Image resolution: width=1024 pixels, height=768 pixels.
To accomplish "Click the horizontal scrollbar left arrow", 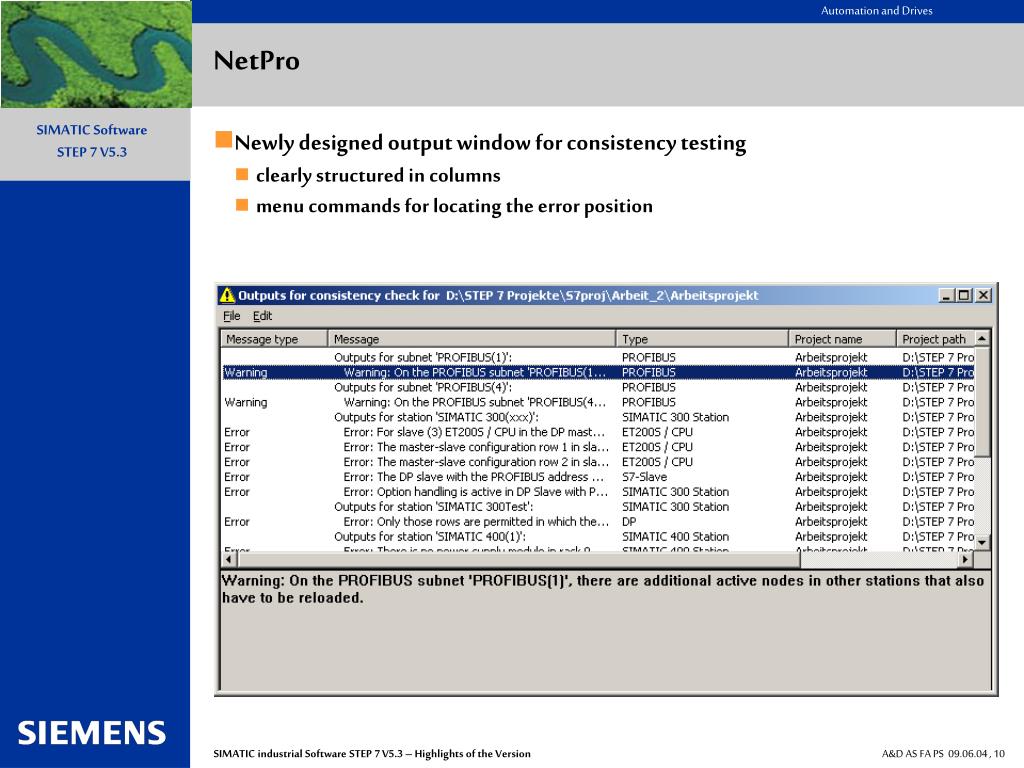I will coord(229,560).
